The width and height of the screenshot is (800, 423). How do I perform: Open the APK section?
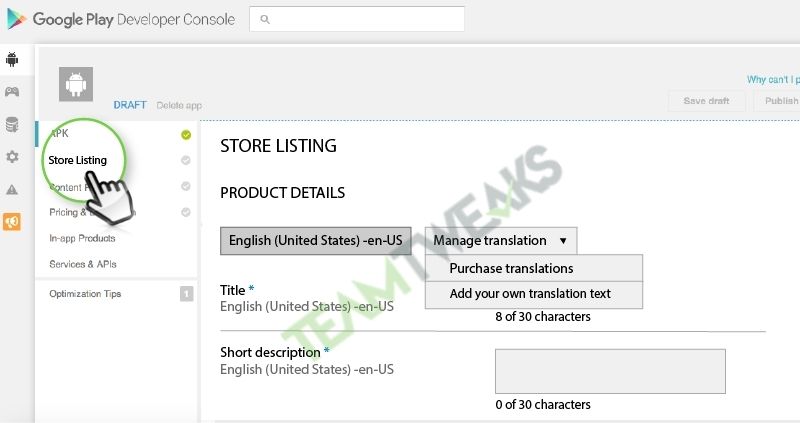59,134
